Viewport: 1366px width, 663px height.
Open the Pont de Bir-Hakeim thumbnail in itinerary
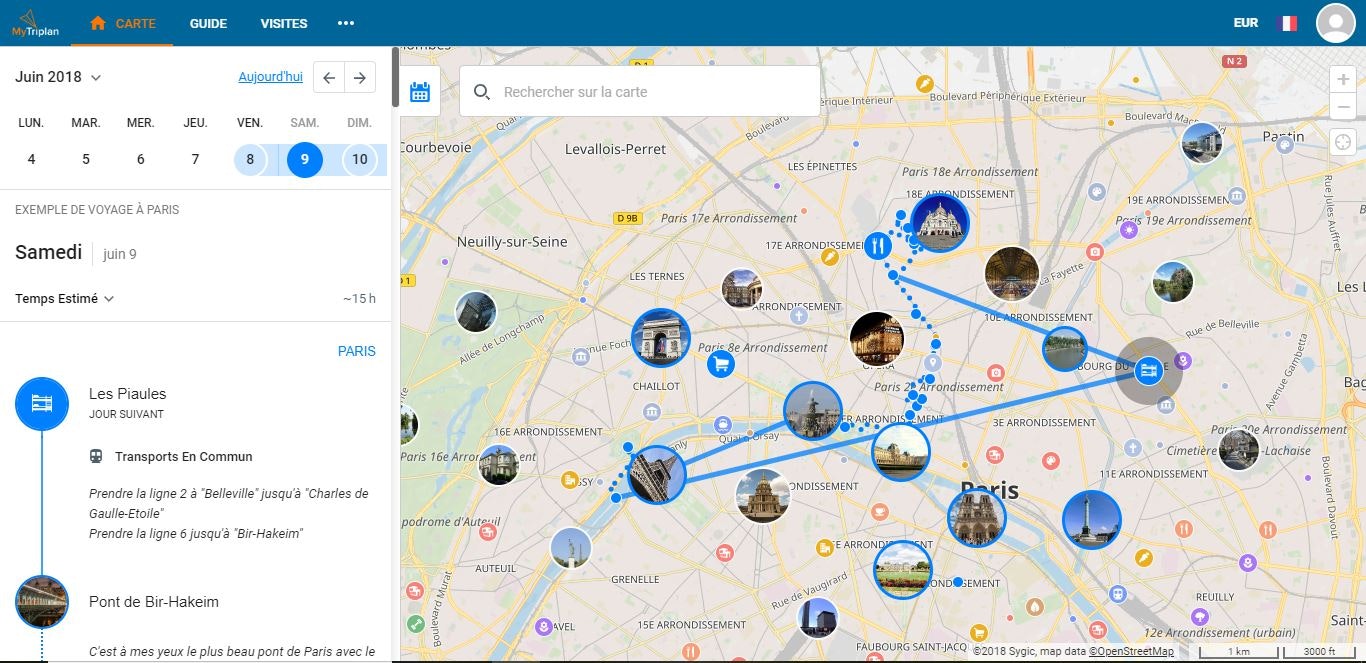41,602
